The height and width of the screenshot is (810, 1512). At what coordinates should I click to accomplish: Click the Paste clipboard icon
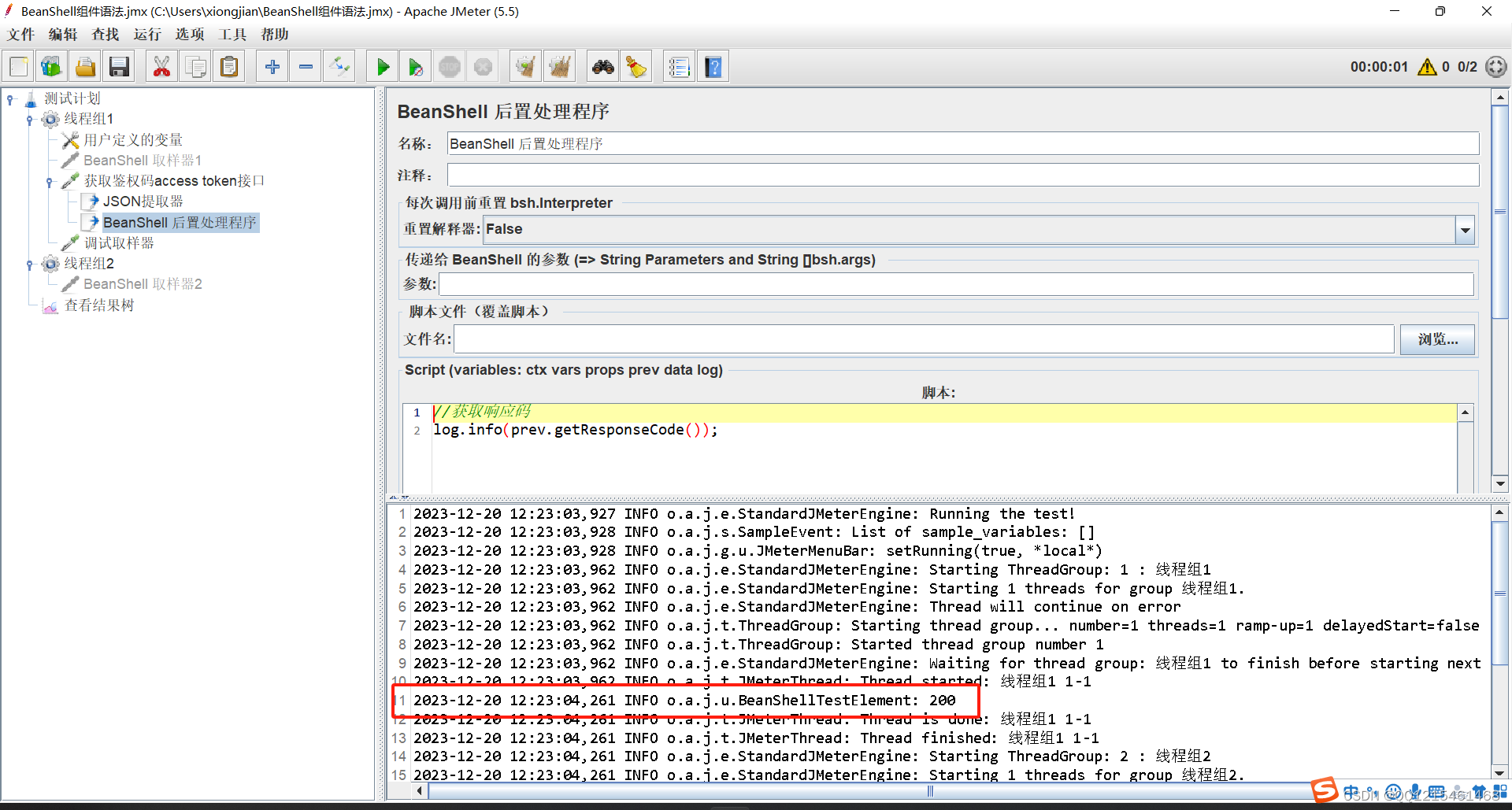click(229, 67)
